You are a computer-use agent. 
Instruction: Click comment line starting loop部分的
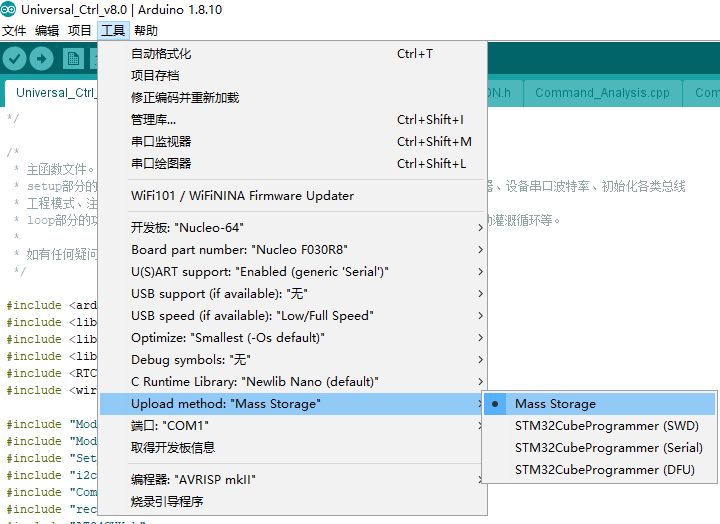point(56,220)
